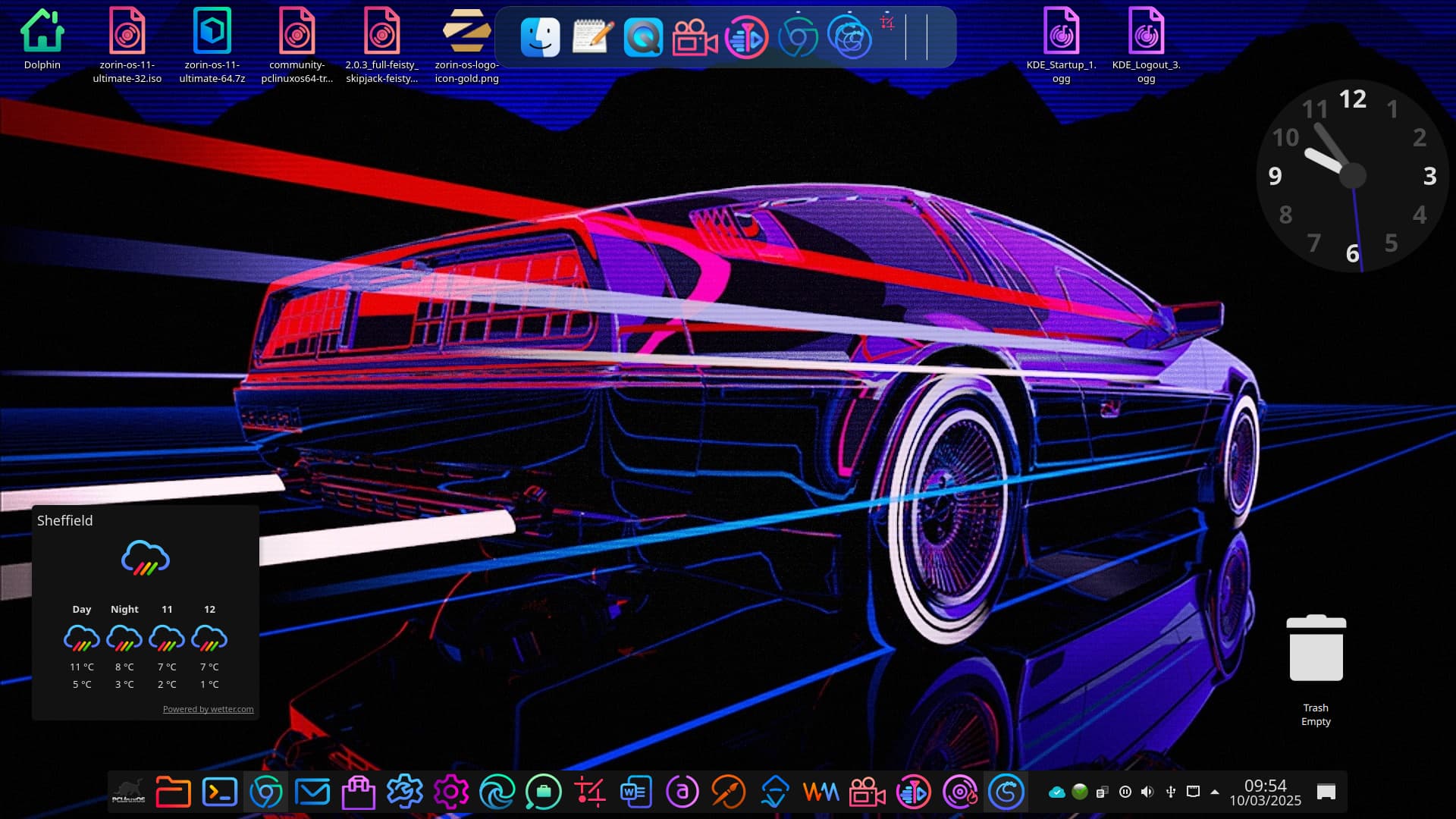Viewport: 1456px width, 819px height.
Task: Expand hidden system tray icons arrow
Action: pos(1215,792)
